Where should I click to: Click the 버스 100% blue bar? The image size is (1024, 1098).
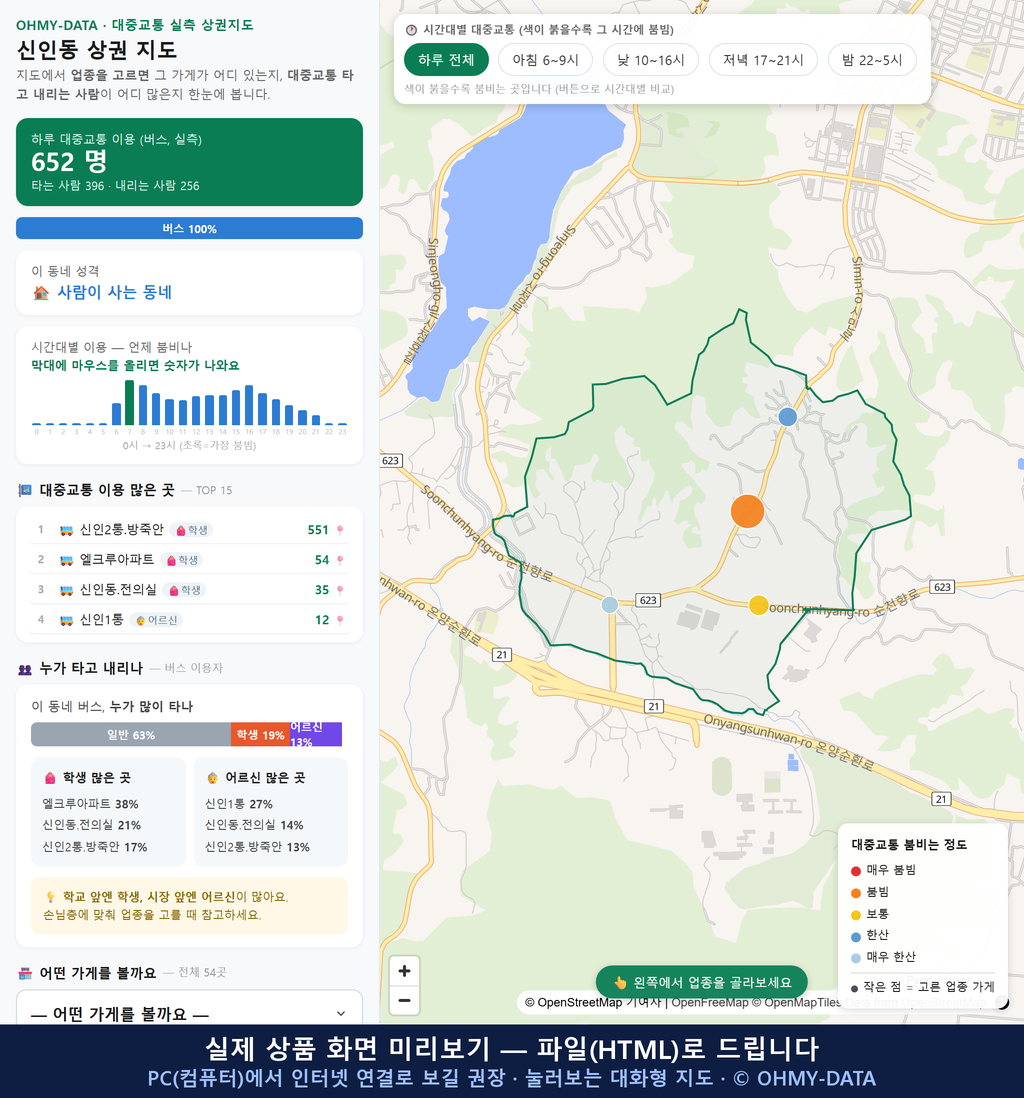click(189, 228)
